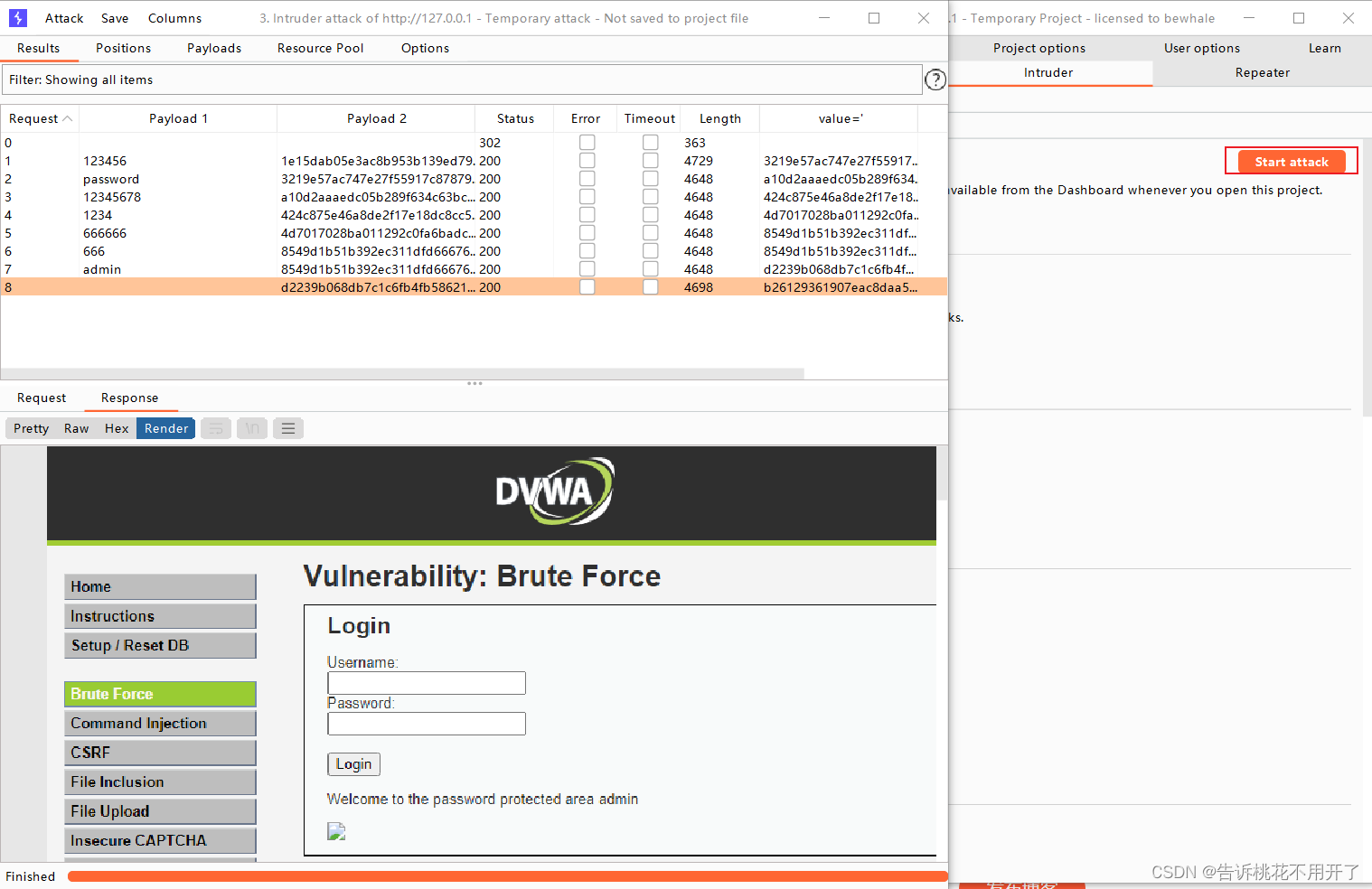
Task: Switch response view to Raw
Action: click(x=76, y=428)
